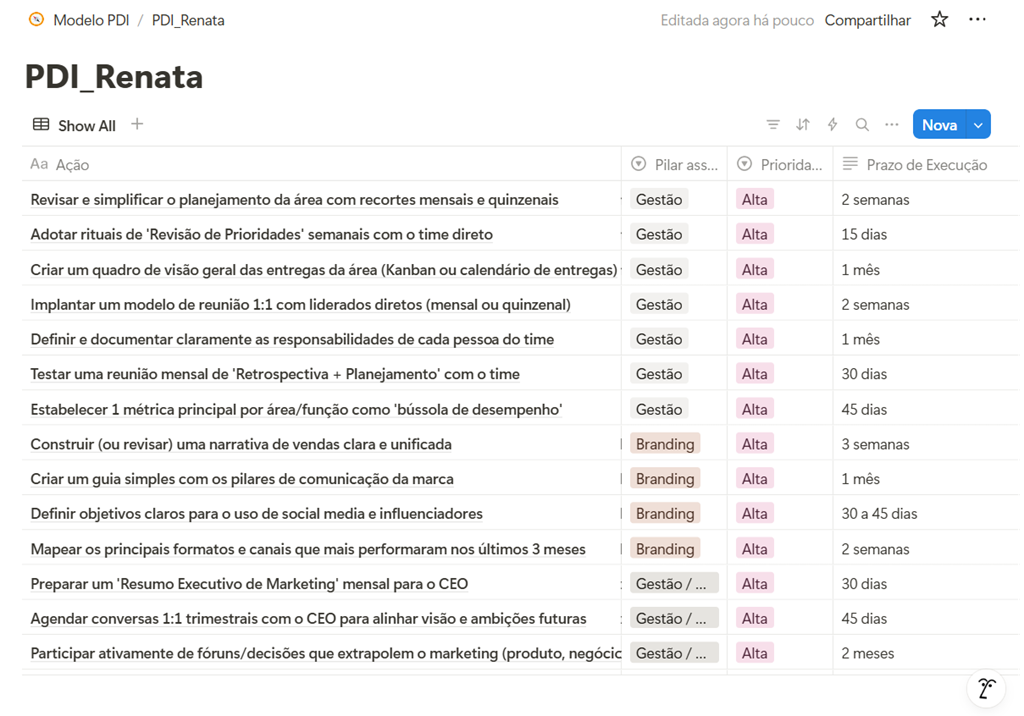Click the Aa title property icon
The image size is (1024, 716).
[x=39, y=164]
